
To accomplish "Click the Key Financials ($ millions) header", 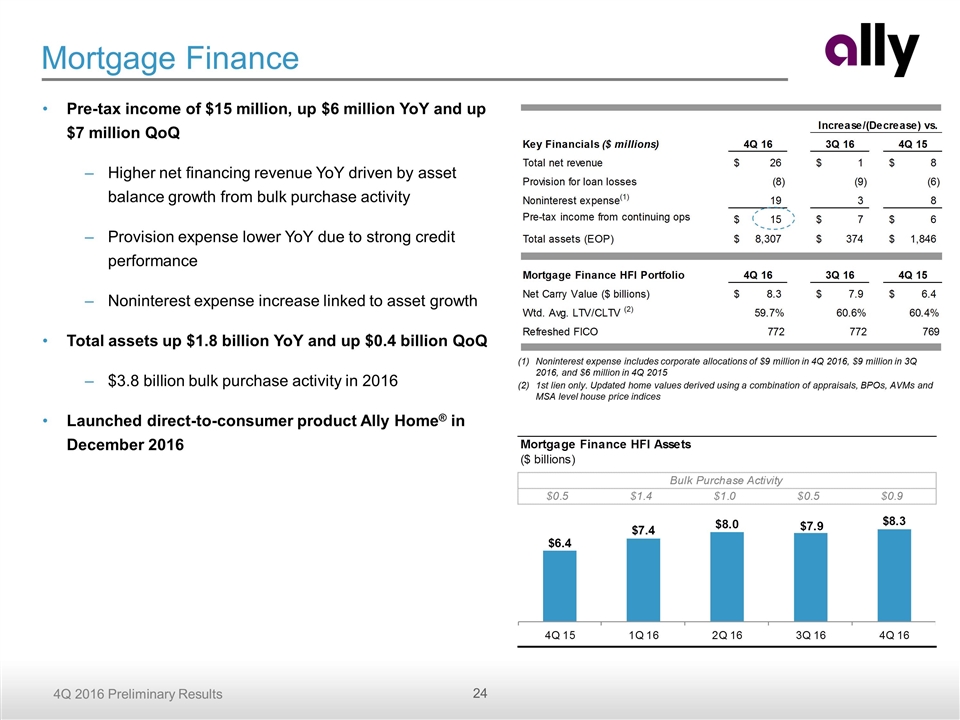I will click(x=591, y=144).
